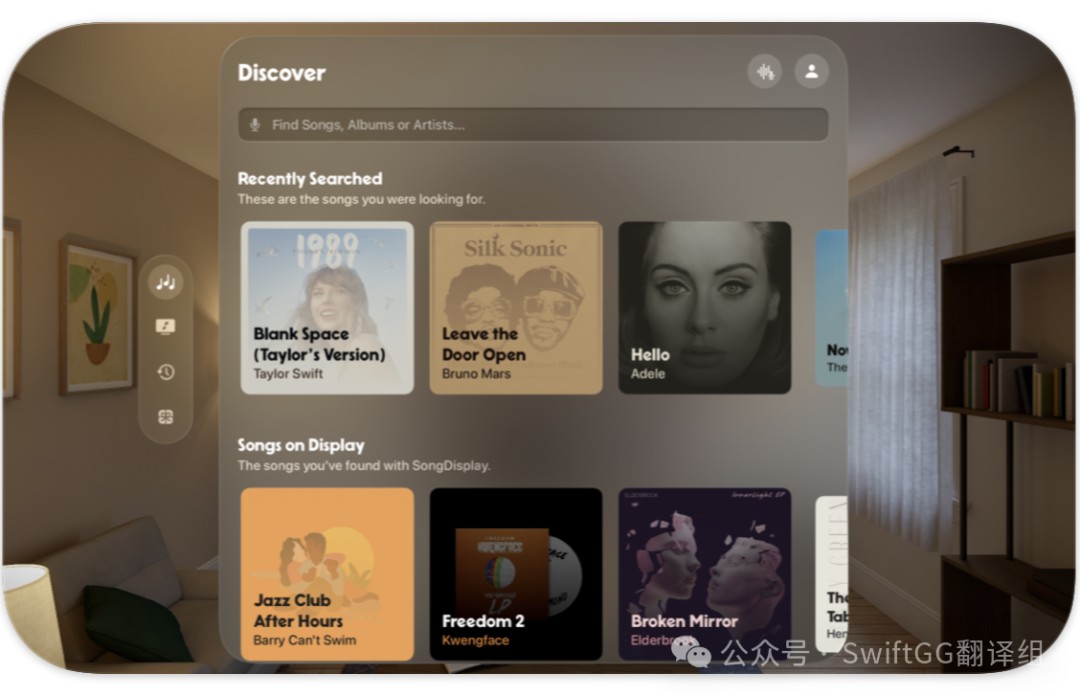1080x696 pixels.
Task: Select the Songs on Display heading
Action: (x=301, y=445)
